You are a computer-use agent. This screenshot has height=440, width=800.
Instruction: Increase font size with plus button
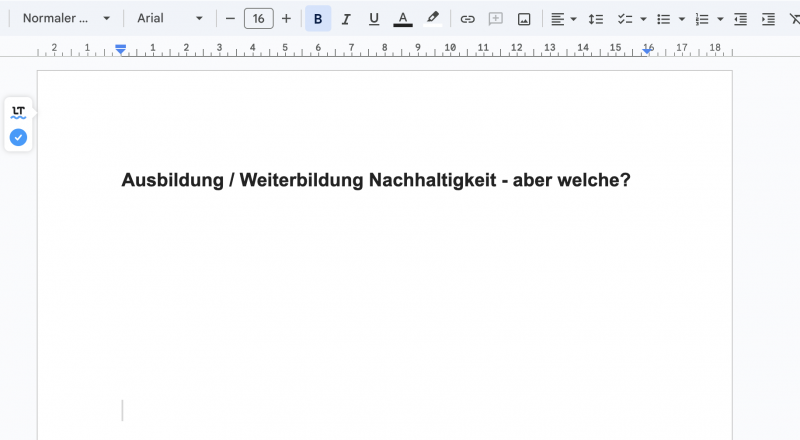[x=287, y=19]
